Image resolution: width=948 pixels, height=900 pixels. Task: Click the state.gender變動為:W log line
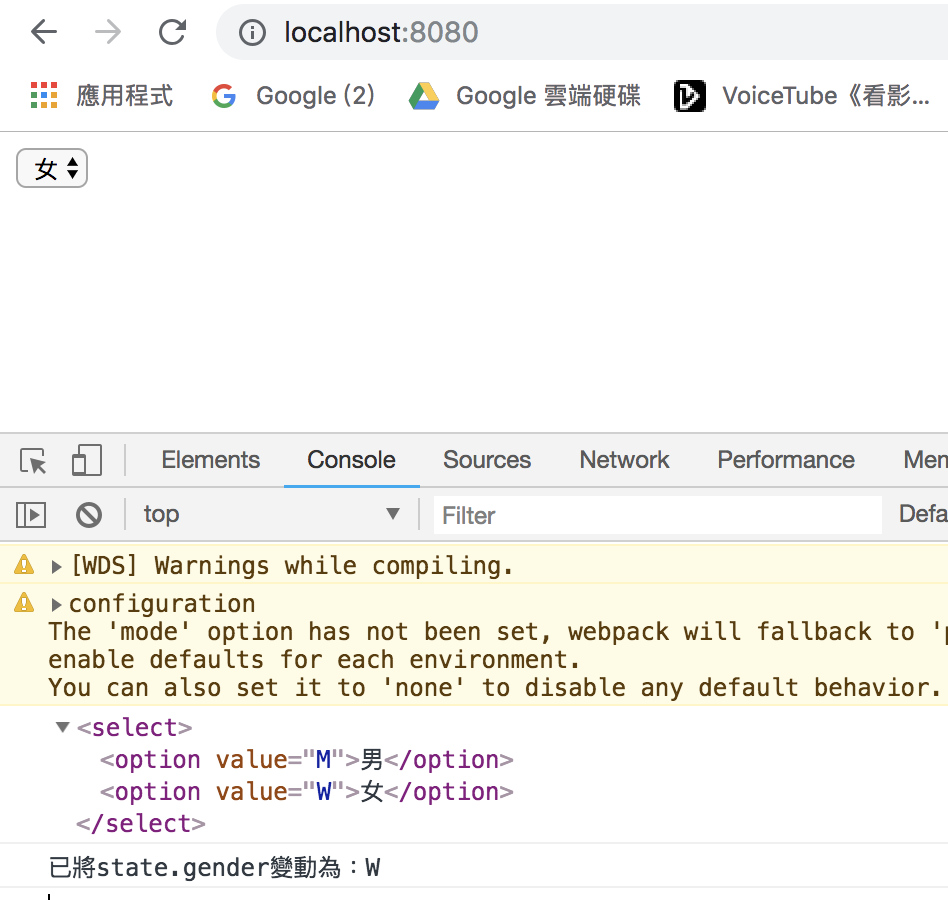click(x=215, y=867)
